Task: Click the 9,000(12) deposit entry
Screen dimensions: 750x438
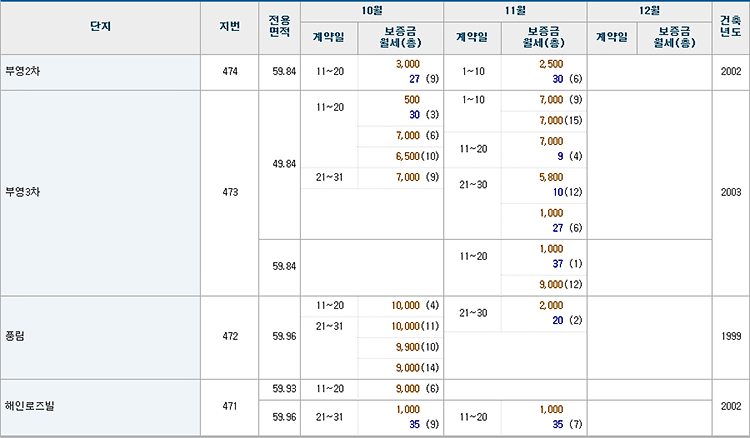Action: tap(561, 285)
